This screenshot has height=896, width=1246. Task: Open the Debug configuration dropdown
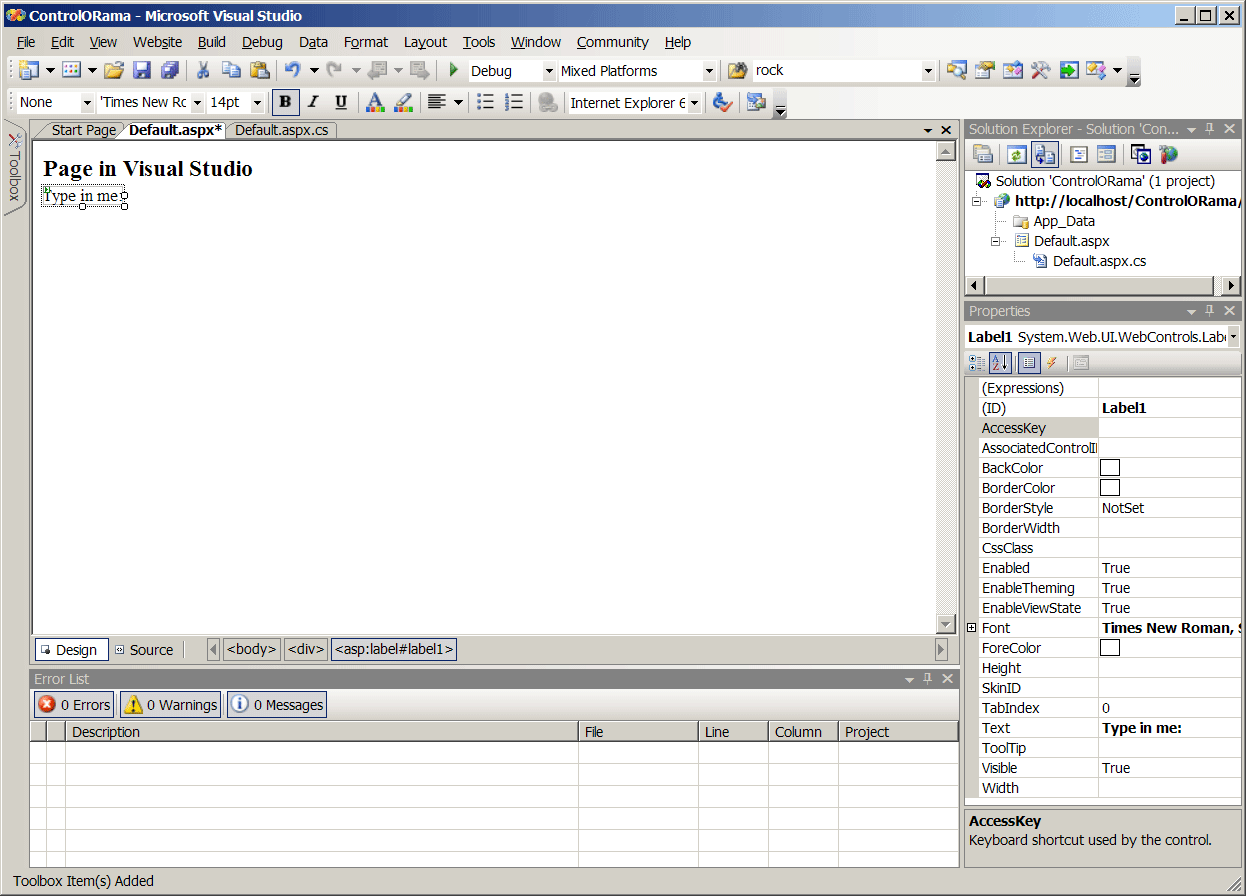(549, 71)
